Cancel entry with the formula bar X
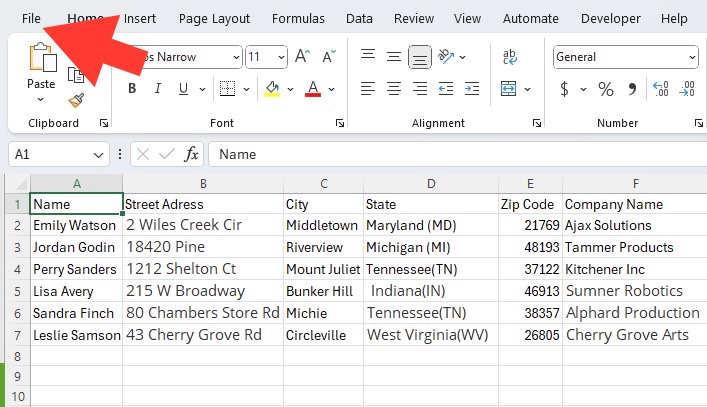707x407 pixels. tap(143, 155)
